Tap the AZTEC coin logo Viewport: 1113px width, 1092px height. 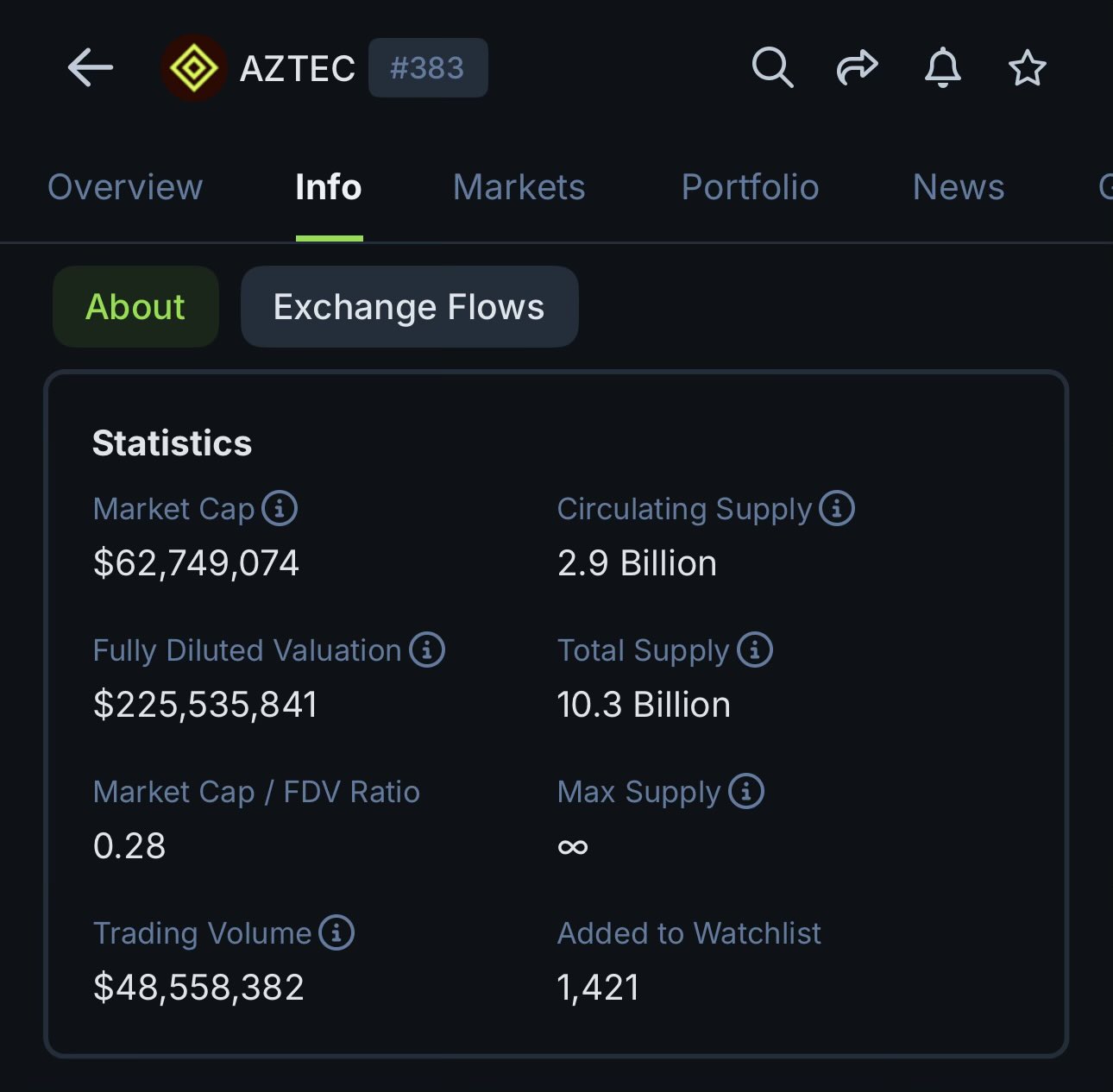tap(194, 68)
